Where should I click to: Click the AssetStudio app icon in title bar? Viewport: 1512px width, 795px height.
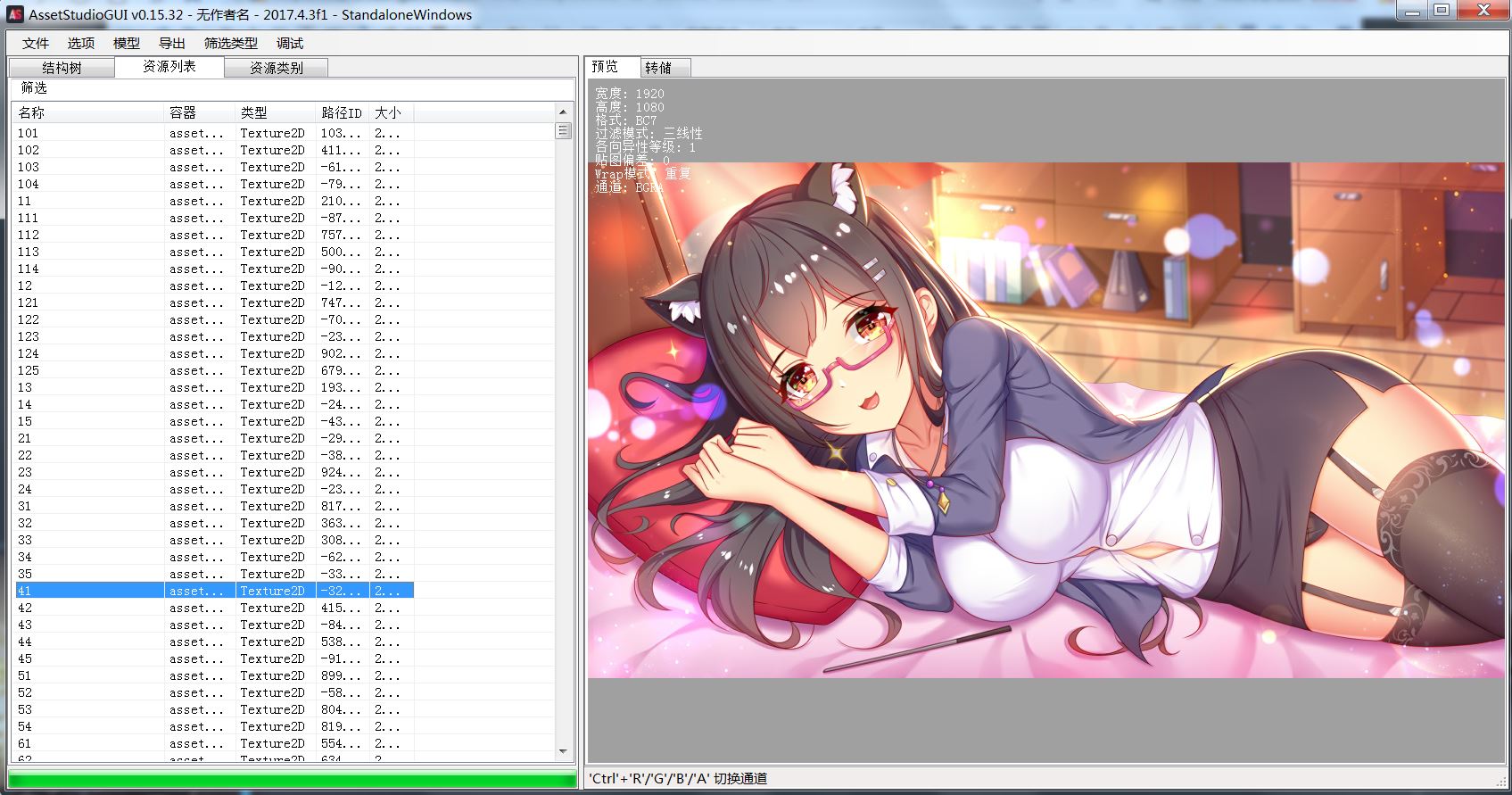14,14
